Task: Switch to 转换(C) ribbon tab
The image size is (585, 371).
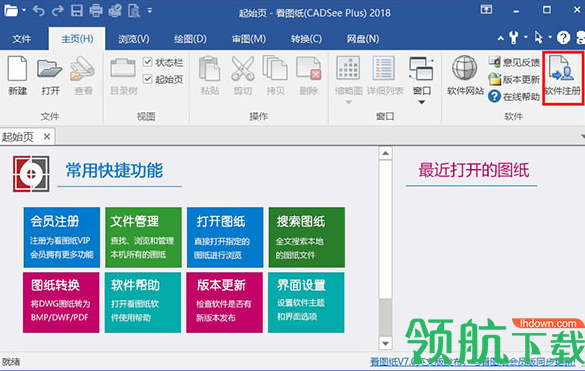Action: click(x=306, y=39)
